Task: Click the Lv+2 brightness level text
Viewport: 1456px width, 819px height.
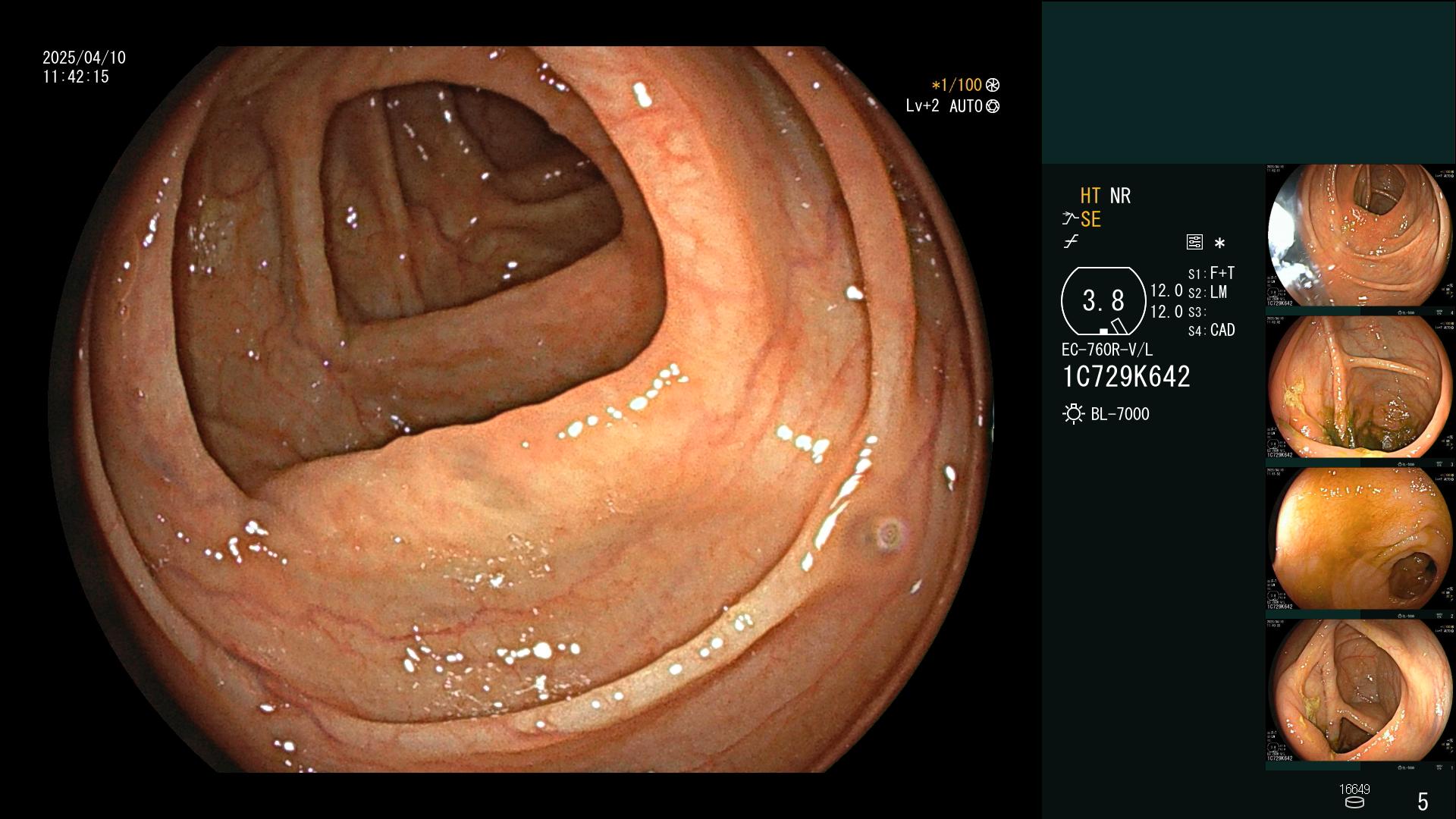Action: coord(922,106)
